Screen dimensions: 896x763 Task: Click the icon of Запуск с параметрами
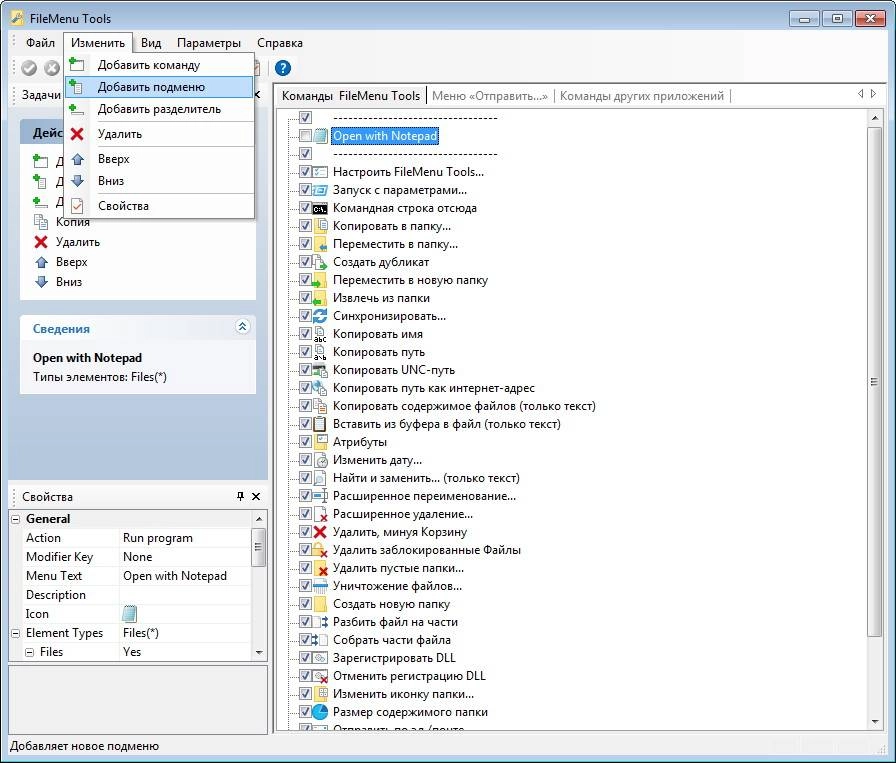pos(321,190)
